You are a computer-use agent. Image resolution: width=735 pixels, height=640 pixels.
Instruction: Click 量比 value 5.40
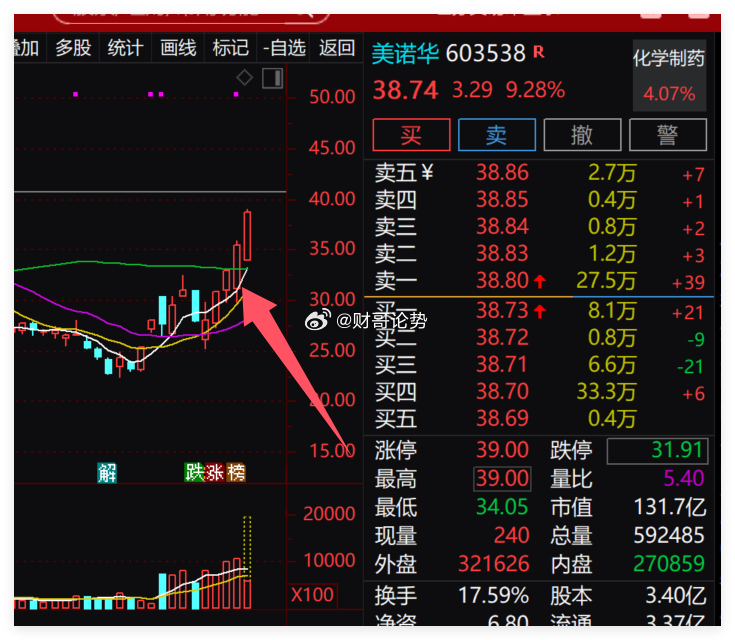coord(684,479)
